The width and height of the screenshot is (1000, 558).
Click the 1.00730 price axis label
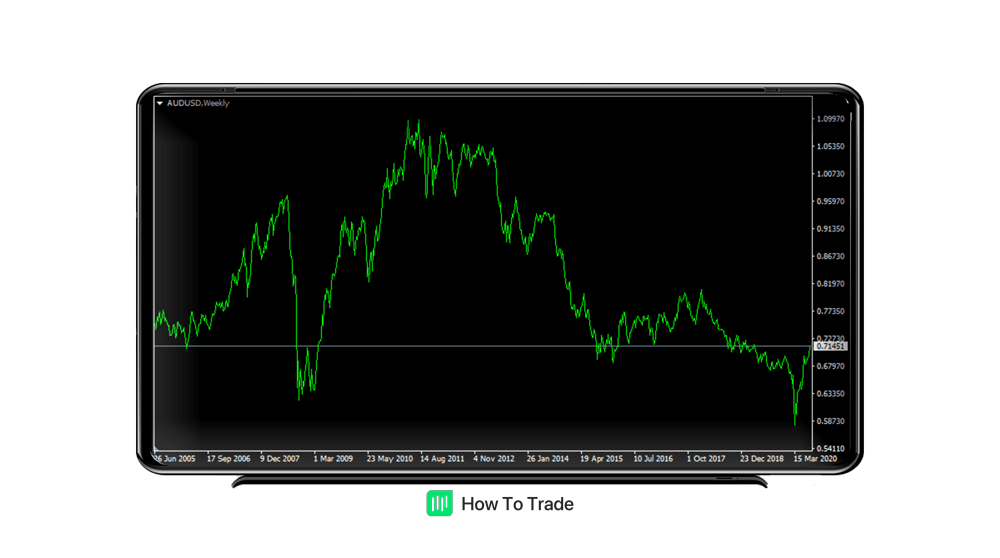tap(831, 174)
